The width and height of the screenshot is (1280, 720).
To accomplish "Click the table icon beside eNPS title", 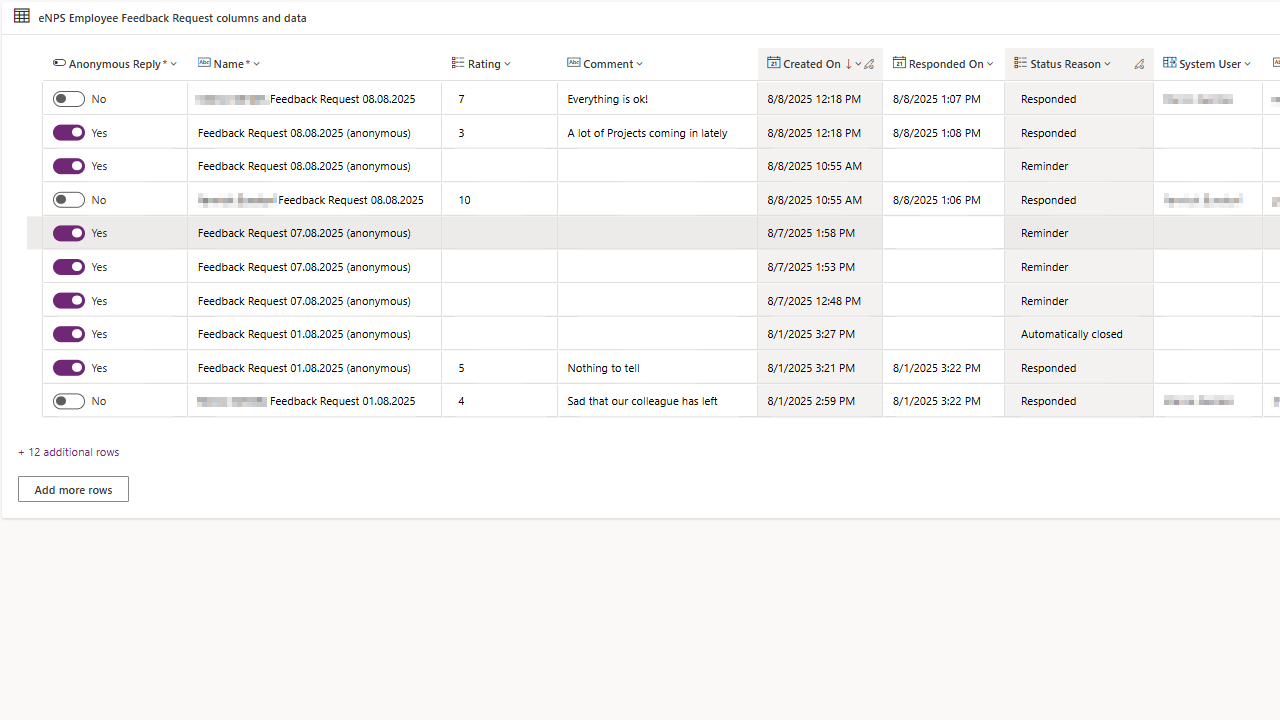I will pyautogui.click(x=21, y=16).
